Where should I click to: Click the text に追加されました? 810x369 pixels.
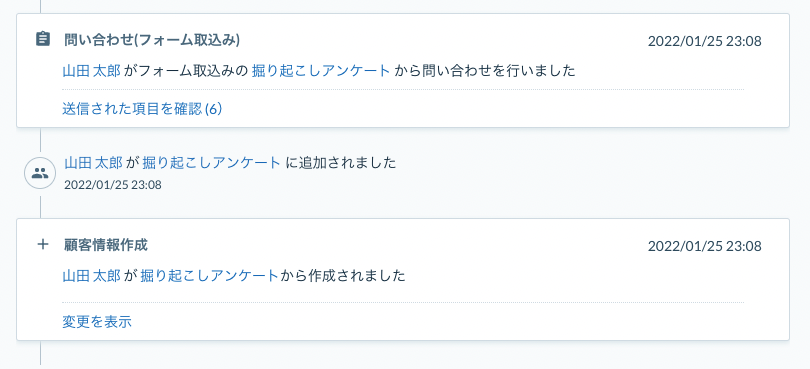340,163
